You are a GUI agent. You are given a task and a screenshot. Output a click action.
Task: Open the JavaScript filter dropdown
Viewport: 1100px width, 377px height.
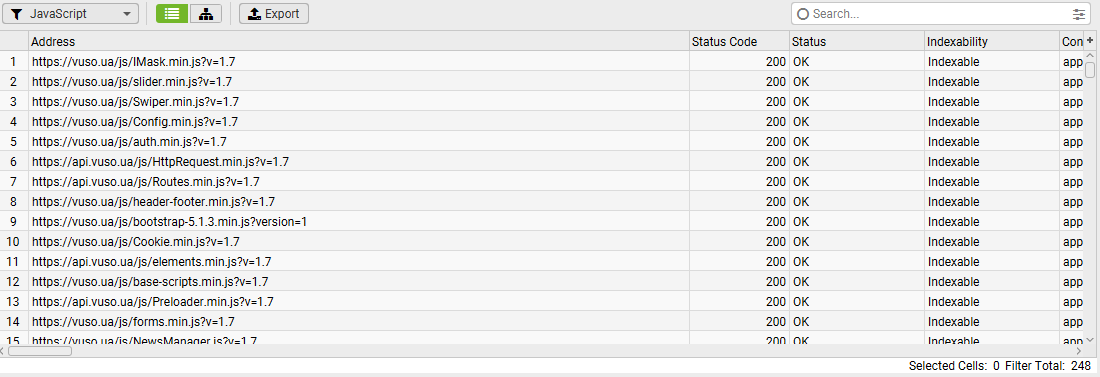(70, 13)
